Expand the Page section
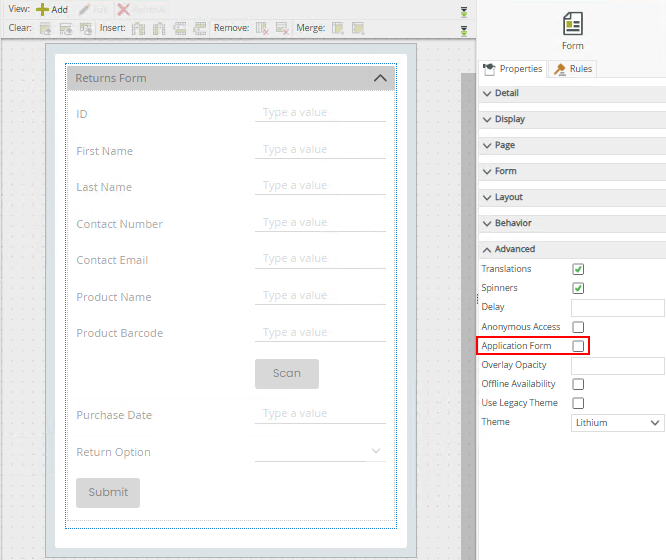Viewport: 666px width, 560px height. point(572,145)
